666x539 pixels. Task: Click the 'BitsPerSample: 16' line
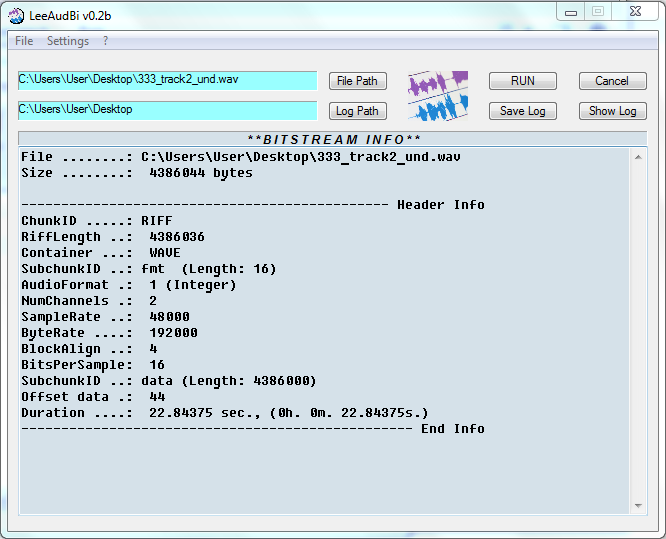coord(93,365)
